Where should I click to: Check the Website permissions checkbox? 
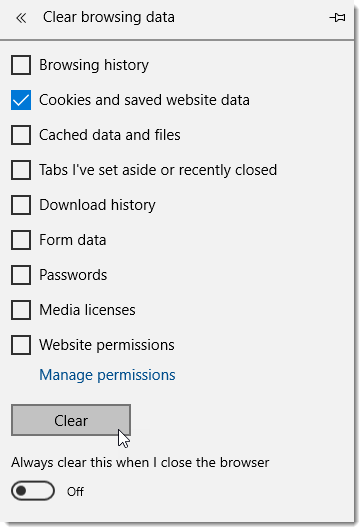(x=21, y=345)
